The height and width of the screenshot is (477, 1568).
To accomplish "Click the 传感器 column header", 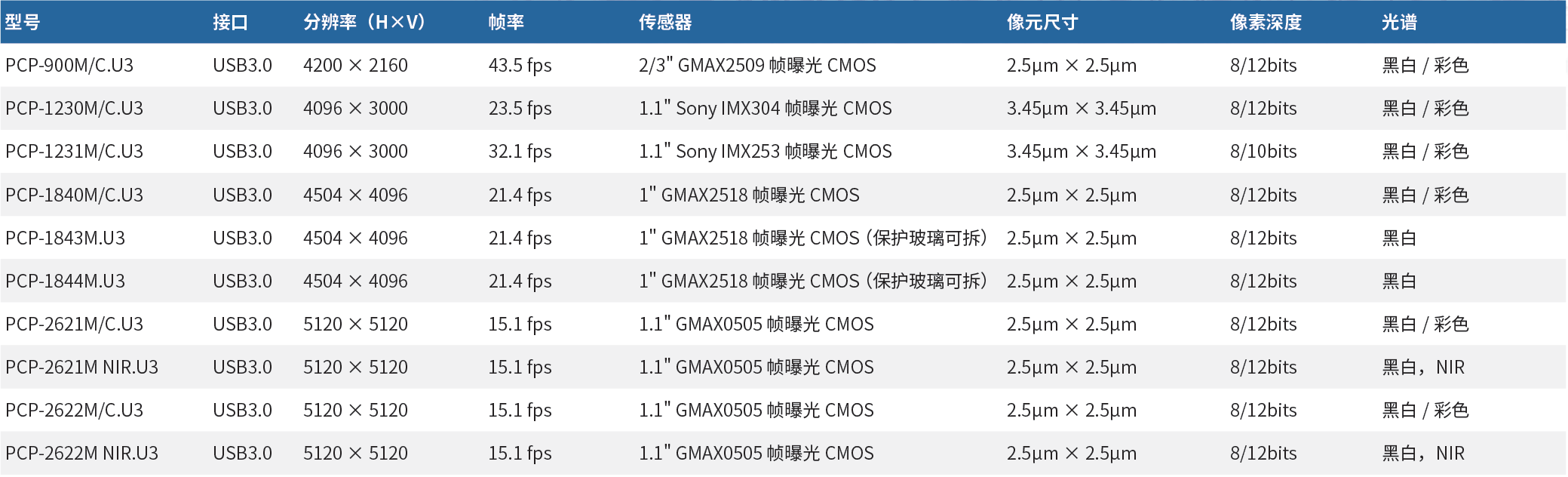I will tap(665, 23).
